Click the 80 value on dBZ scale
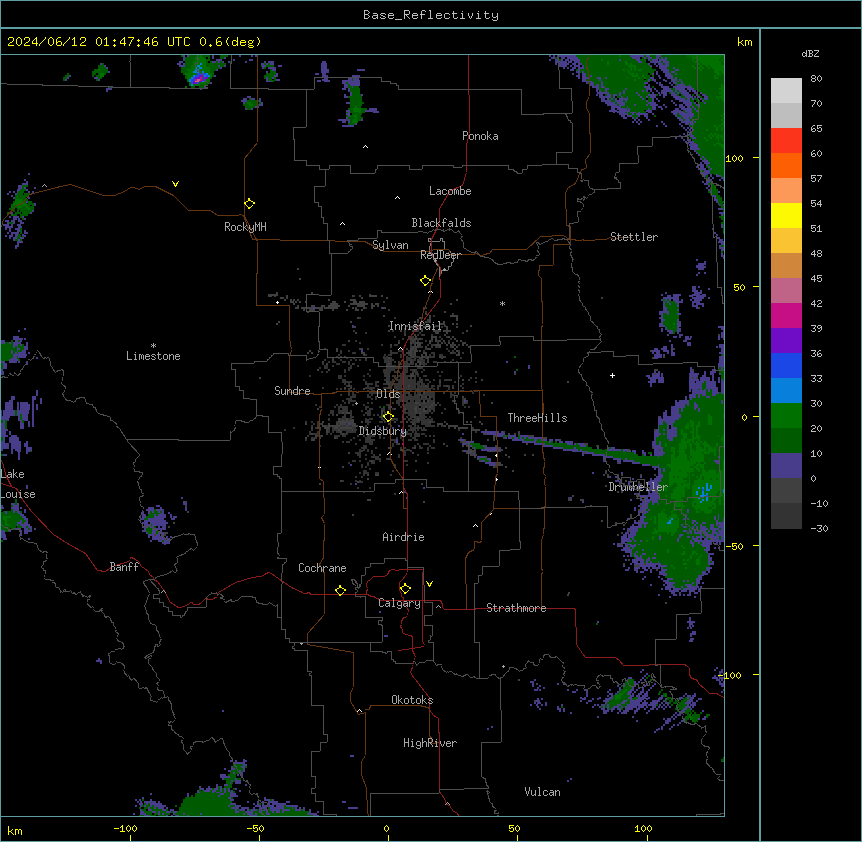The height and width of the screenshot is (842, 862). [816, 79]
